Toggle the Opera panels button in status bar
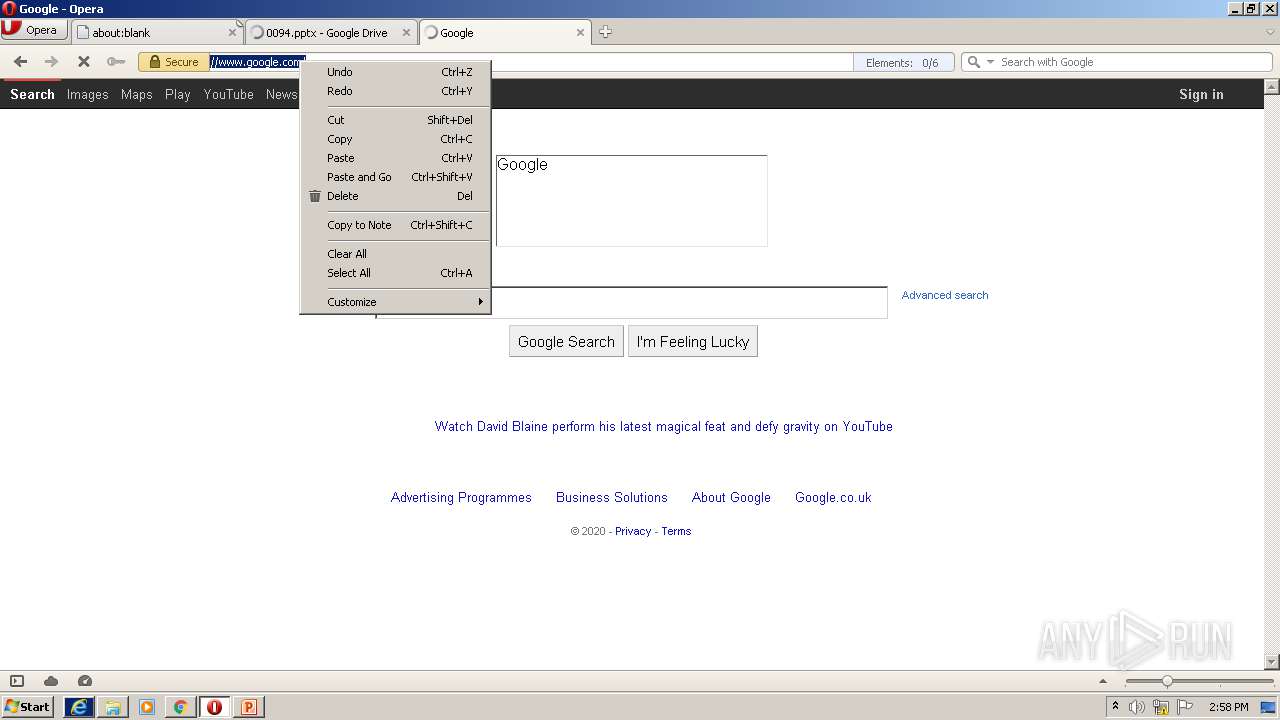Viewport: 1280px width, 720px height. [x=17, y=681]
